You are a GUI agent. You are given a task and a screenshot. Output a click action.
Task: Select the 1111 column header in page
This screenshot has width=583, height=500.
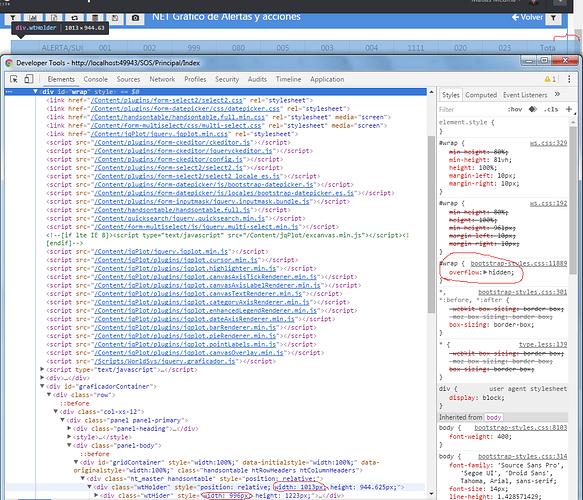click(x=416, y=48)
